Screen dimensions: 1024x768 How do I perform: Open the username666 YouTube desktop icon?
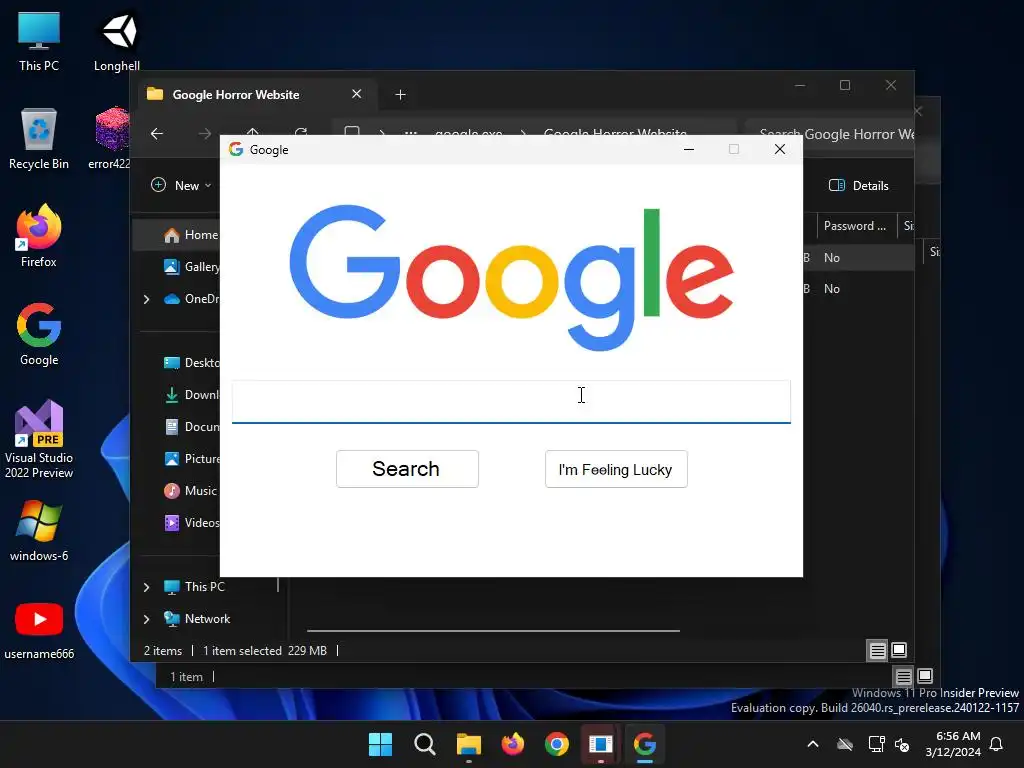click(x=39, y=630)
